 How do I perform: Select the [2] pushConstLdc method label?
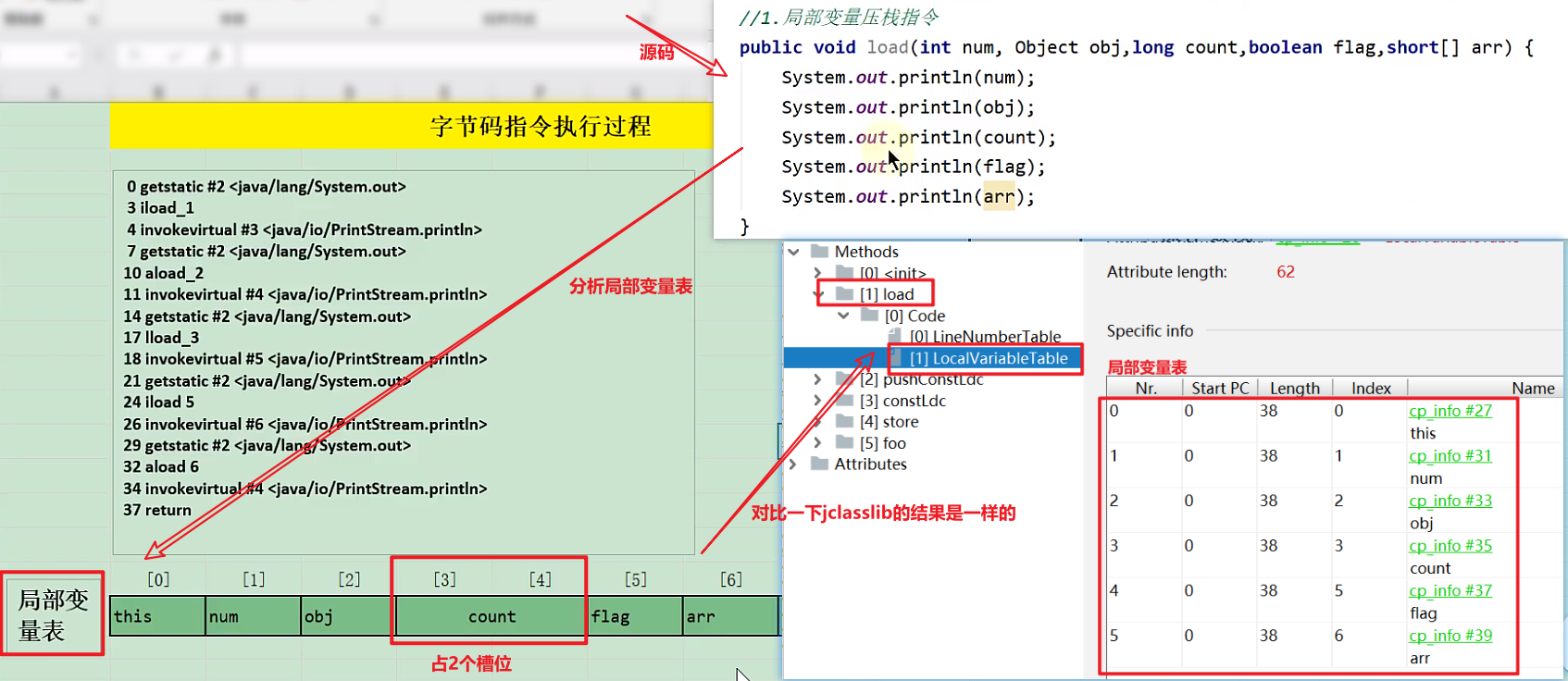tap(921, 379)
